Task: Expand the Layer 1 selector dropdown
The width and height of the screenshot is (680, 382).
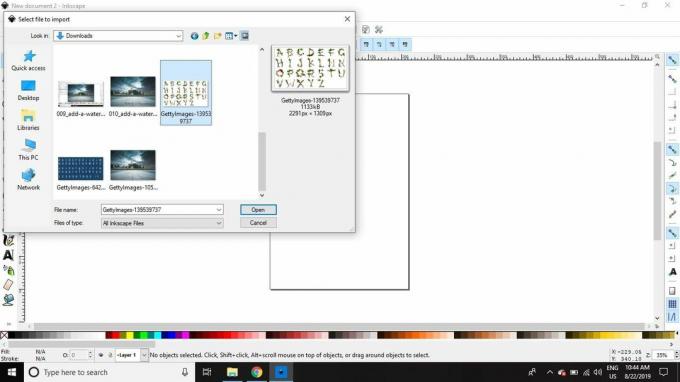Action: pyautogui.click(x=144, y=355)
